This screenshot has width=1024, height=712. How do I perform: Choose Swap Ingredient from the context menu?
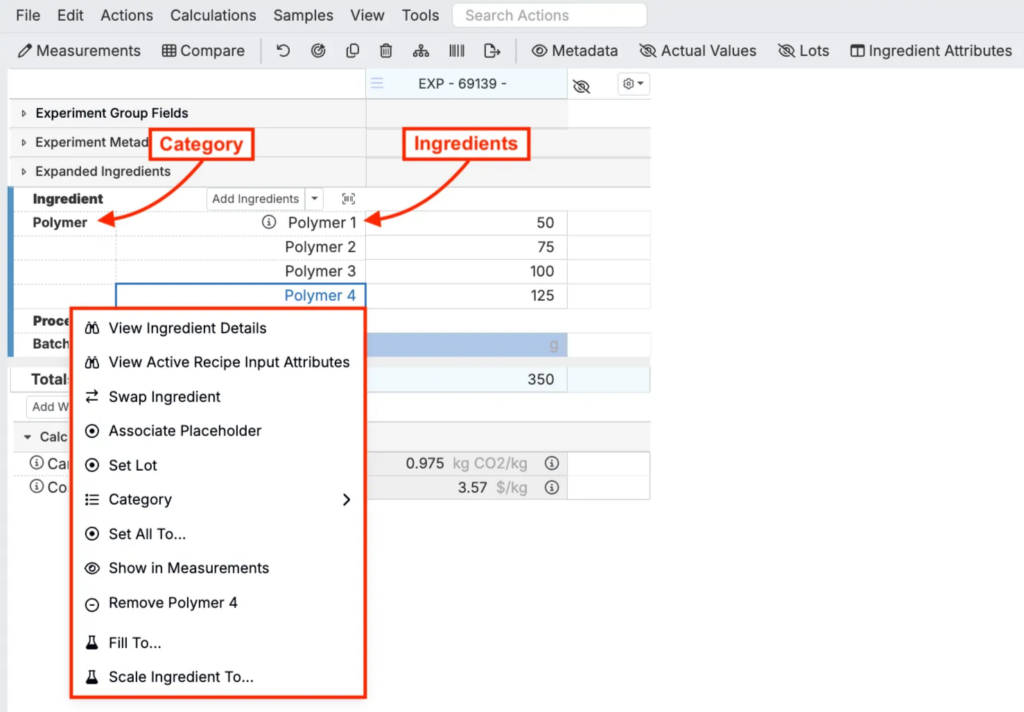click(x=164, y=397)
